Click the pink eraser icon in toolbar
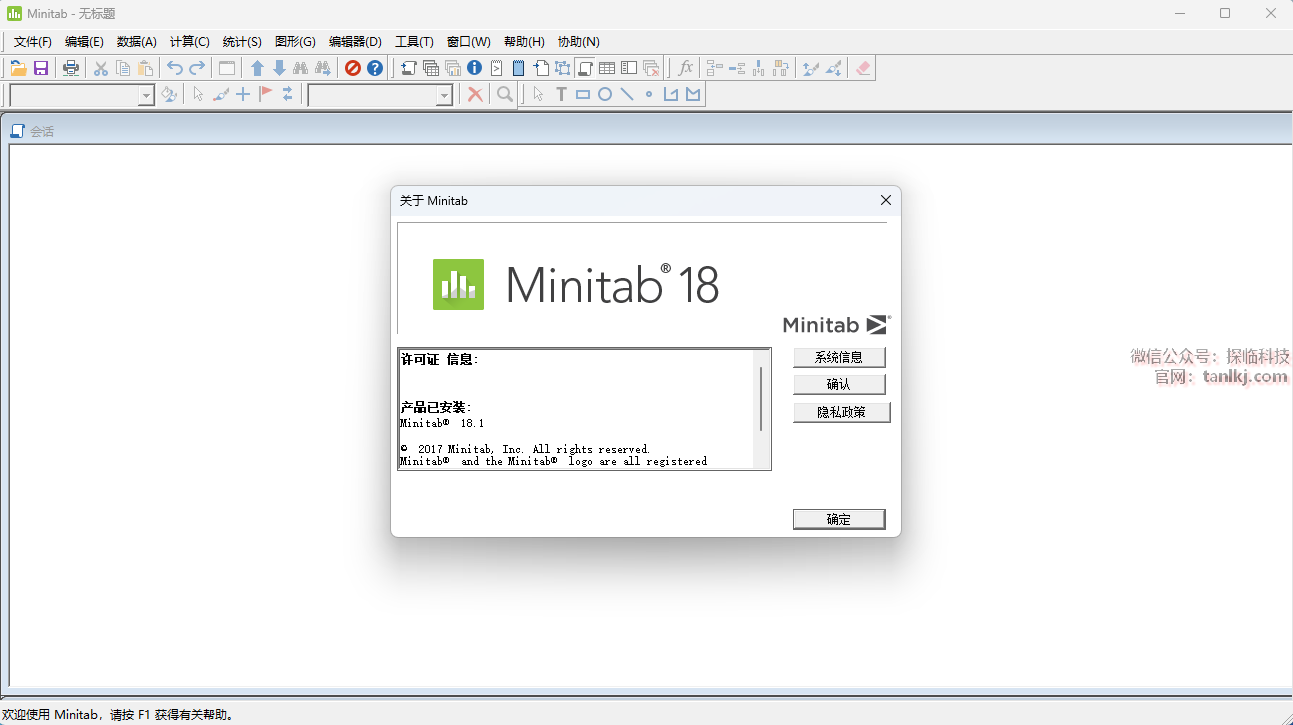Viewport: 1293px width, 725px height. tap(864, 68)
